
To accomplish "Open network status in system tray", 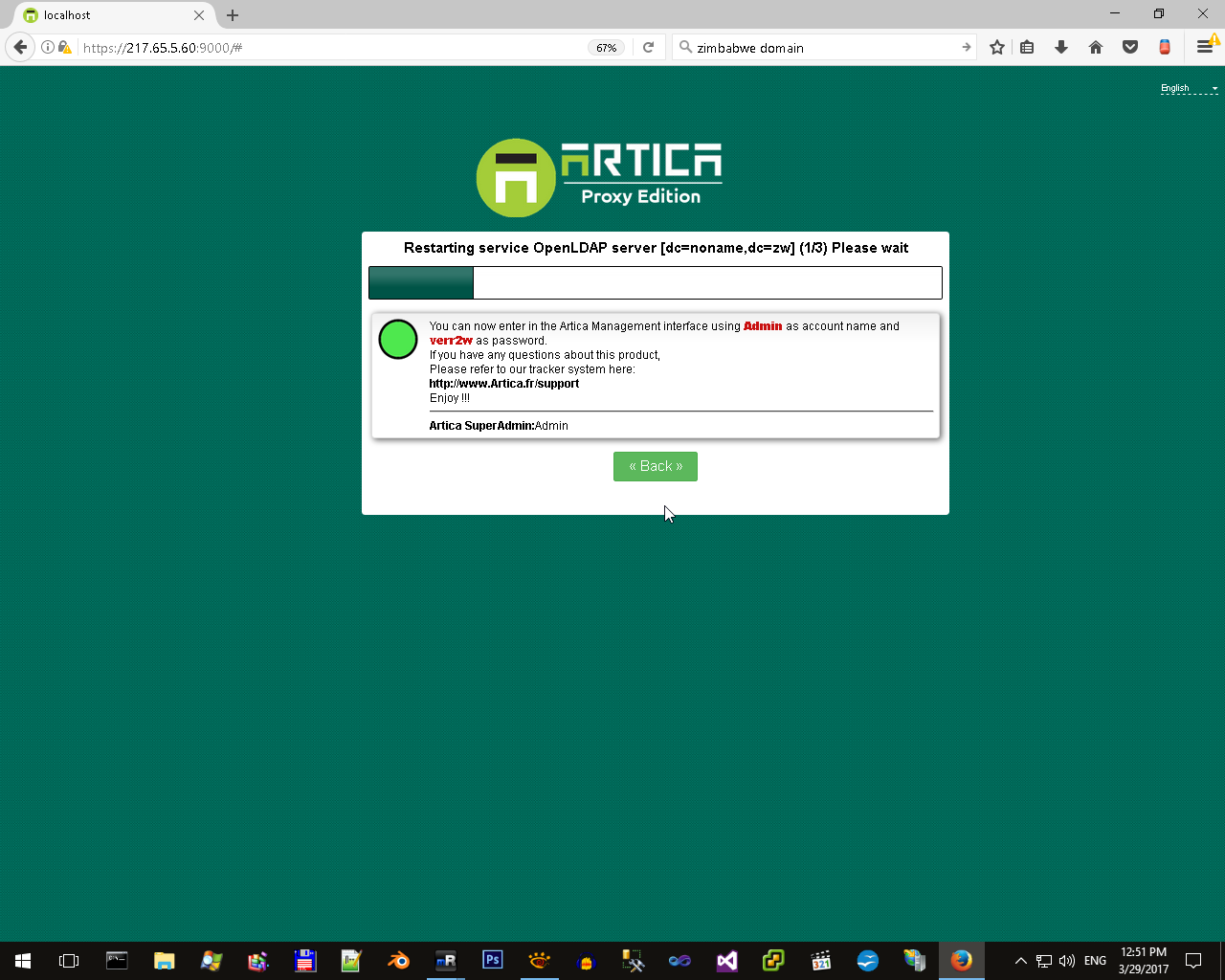I will (1044, 961).
